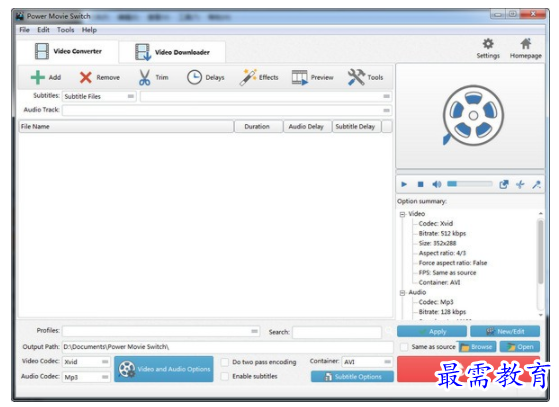Click the Apply profile button
The image size is (559, 407).
432,331
